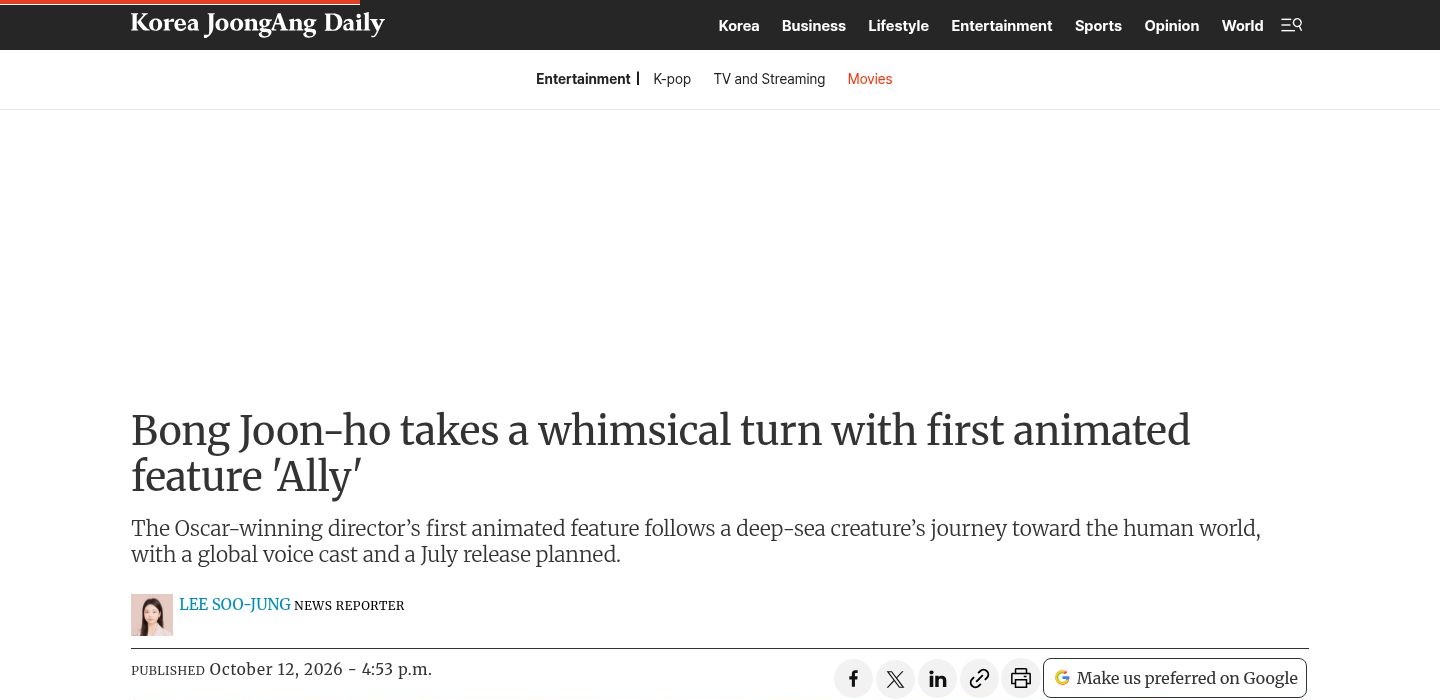This screenshot has width=1440, height=700.
Task: Copy the article link icon
Action: coord(979,679)
